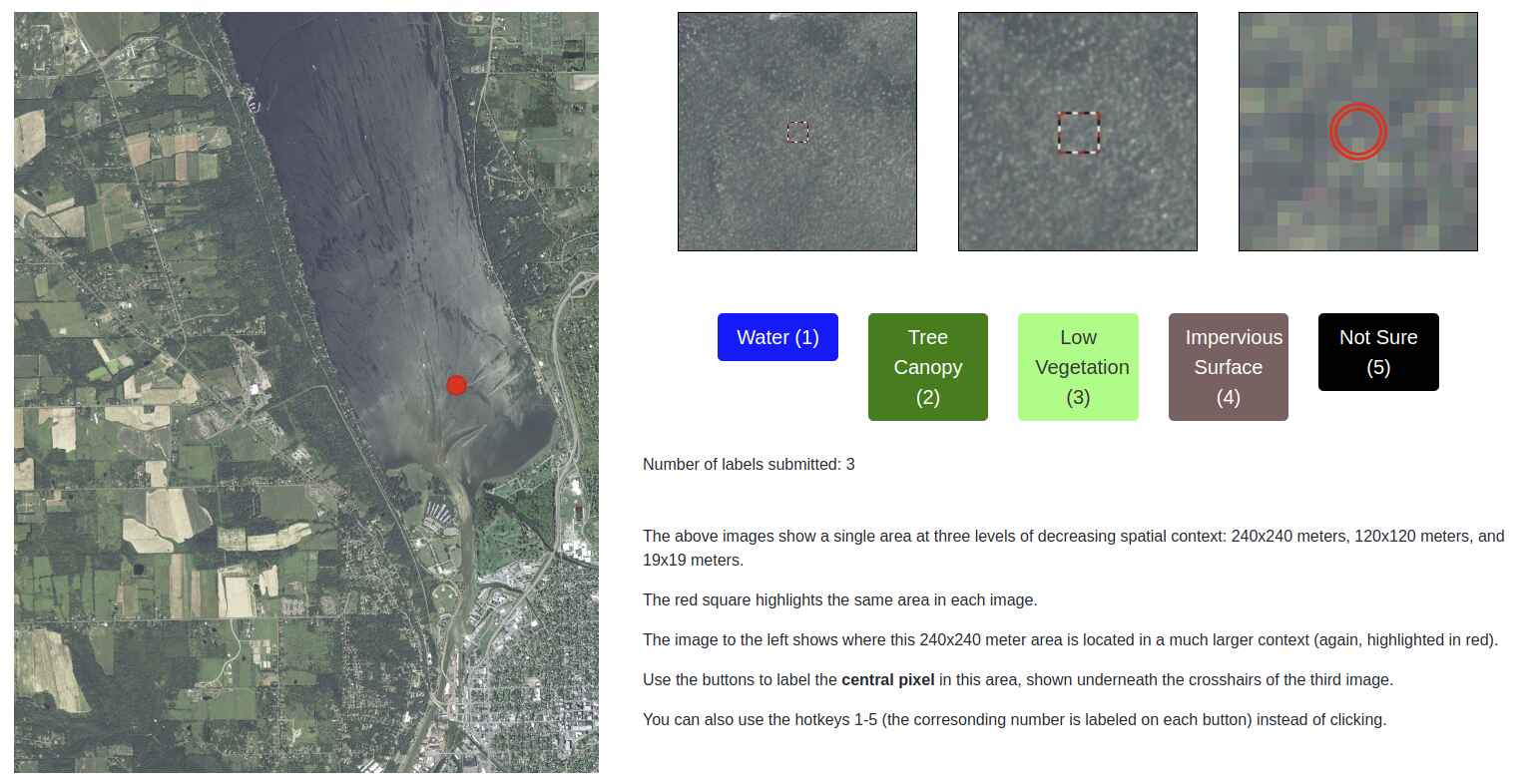Click the red location dot on the lake
This screenshot has height=784, width=1536.
[x=456, y=385]
